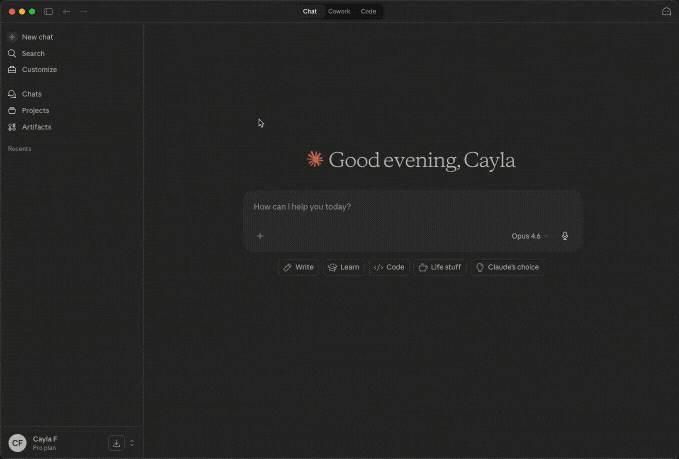Click the ghost icon in top right corner
This screenshot has width=679, height=459.
(666, 11)
